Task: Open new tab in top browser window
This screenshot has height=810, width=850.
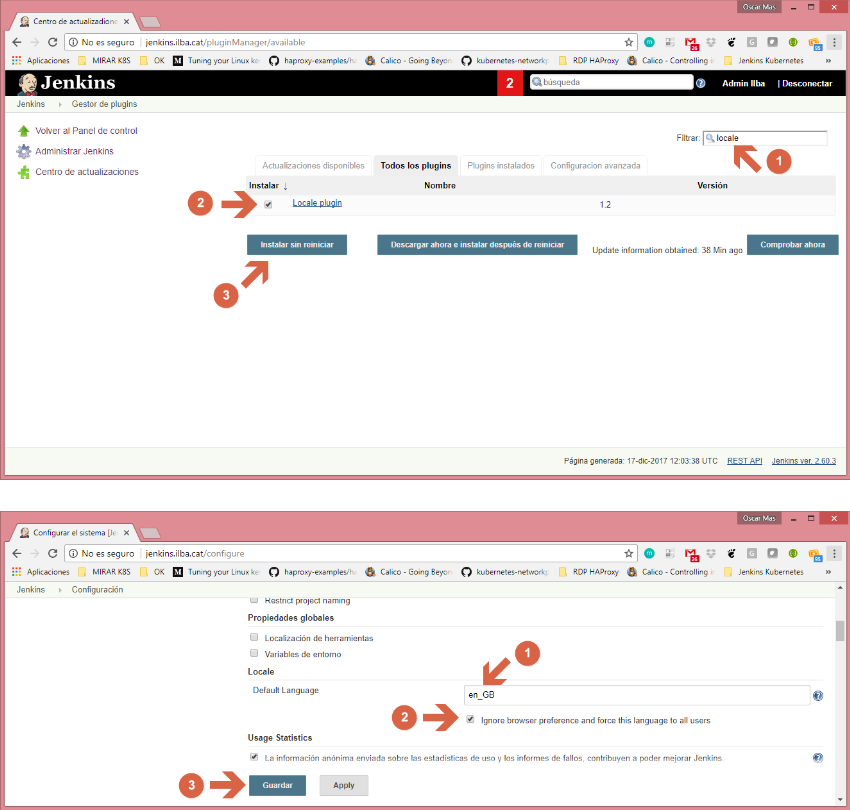Action: point(150,22)
